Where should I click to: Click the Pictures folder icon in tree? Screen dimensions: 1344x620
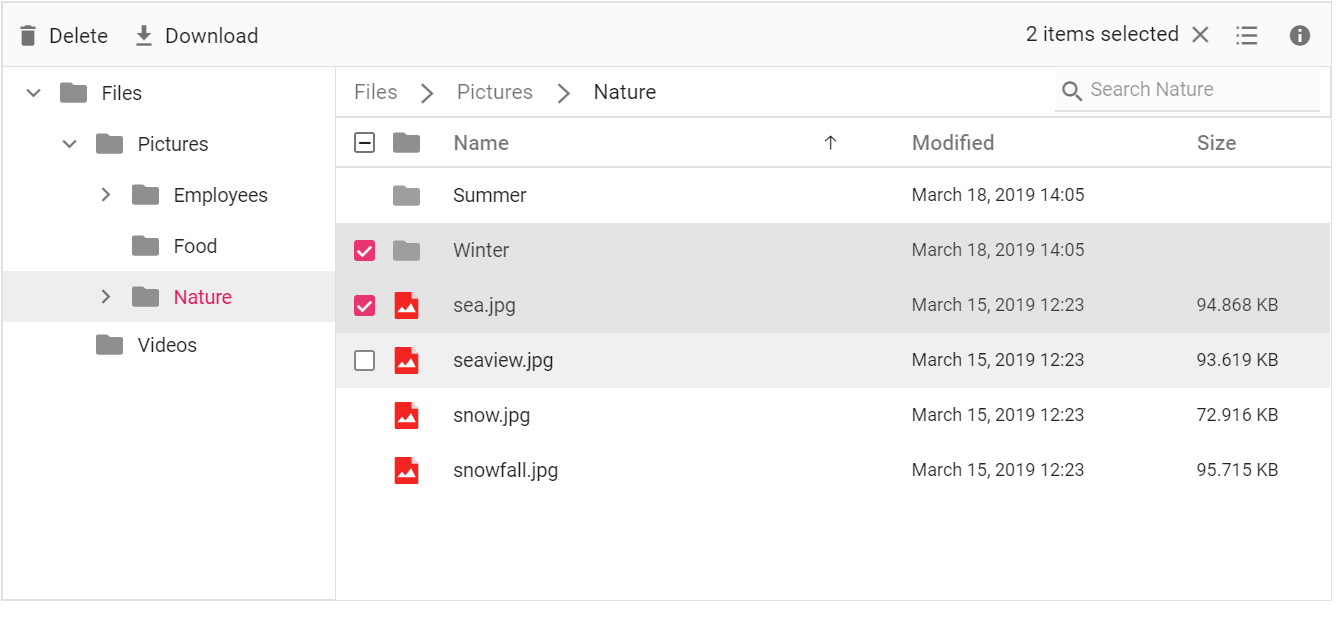pos(109,144)
